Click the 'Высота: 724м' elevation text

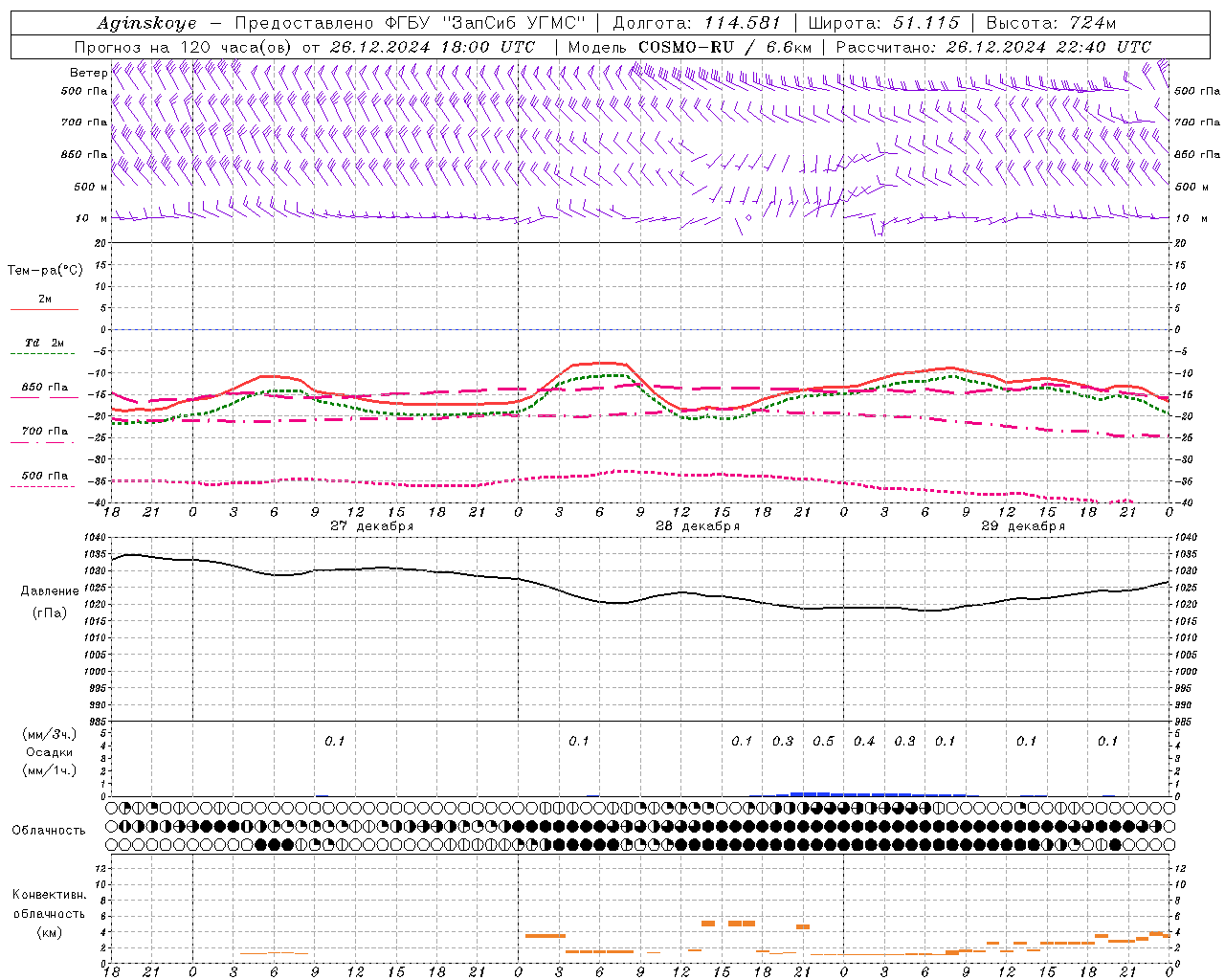[x=1051, y=23]
